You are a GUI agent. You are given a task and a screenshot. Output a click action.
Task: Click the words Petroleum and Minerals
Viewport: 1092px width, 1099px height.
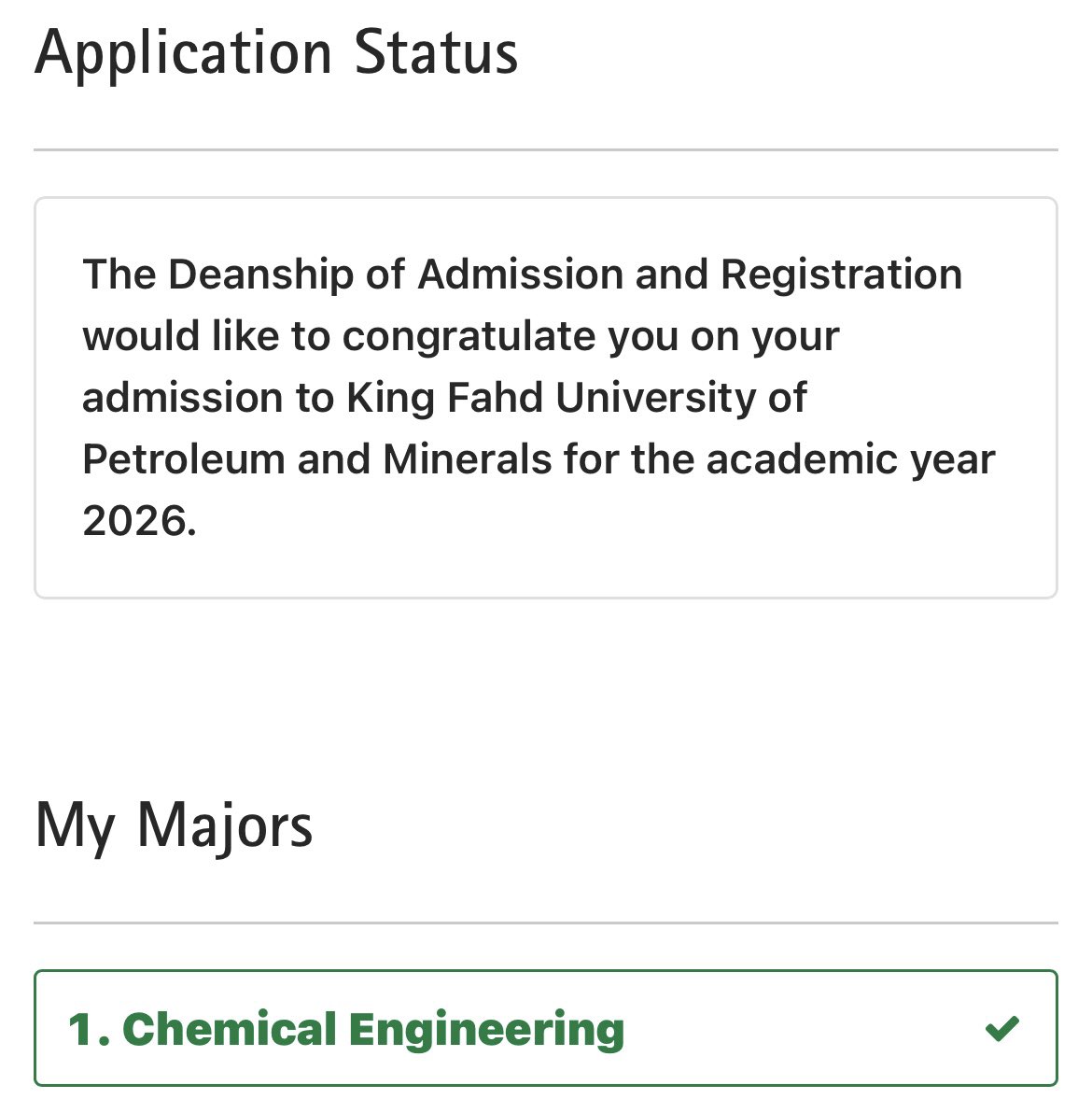coord(317,459)
